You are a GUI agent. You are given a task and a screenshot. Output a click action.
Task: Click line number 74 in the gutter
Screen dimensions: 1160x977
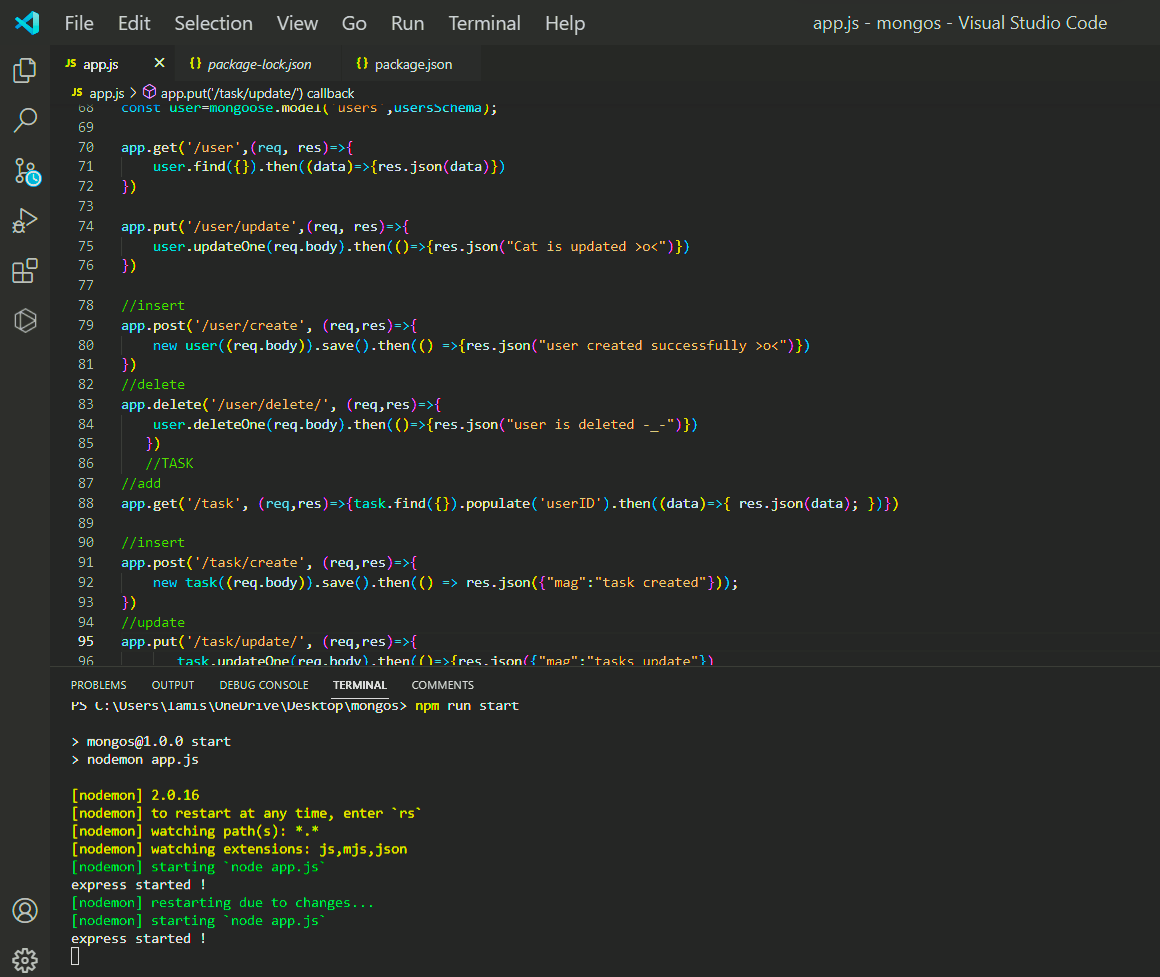click(86, 226)
